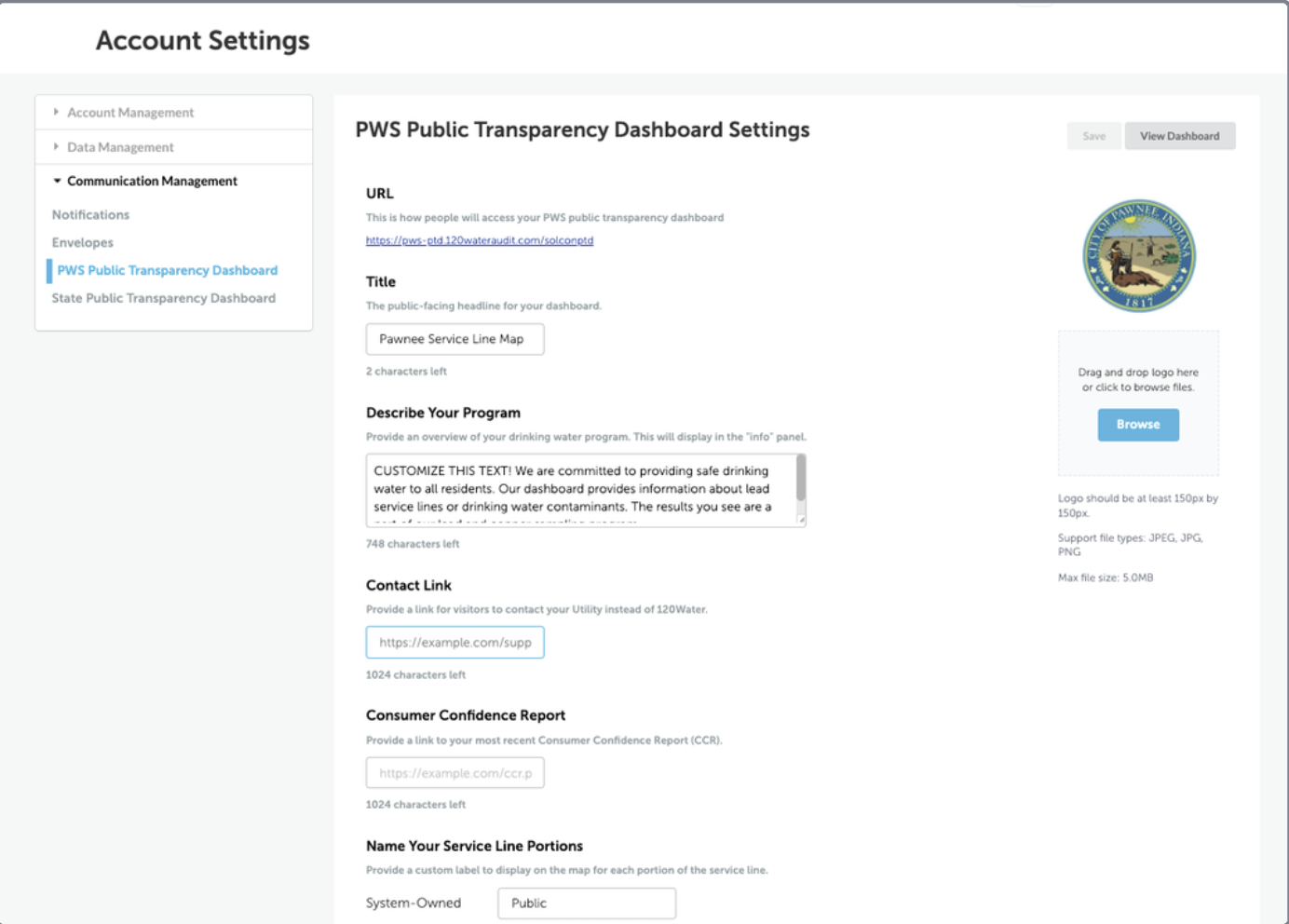Click the View Dashboard button

1179,136
